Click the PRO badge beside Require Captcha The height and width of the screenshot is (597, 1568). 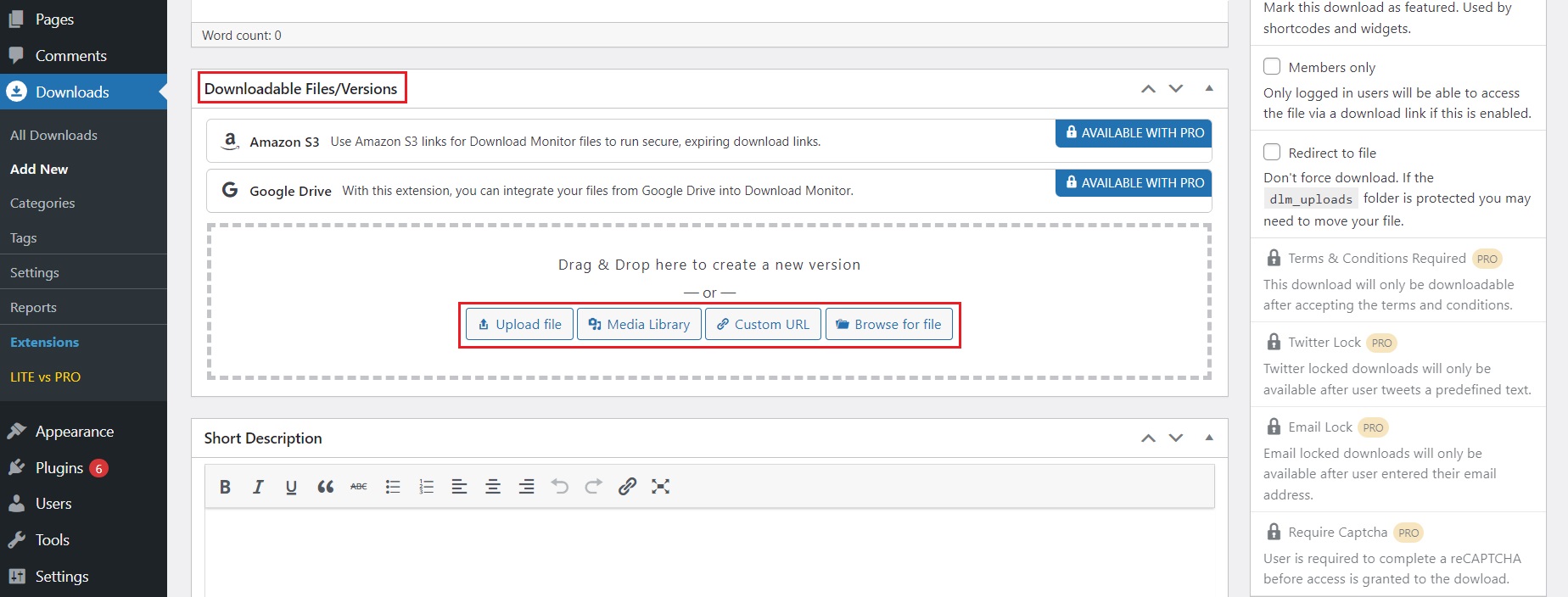coord(1408,533)
